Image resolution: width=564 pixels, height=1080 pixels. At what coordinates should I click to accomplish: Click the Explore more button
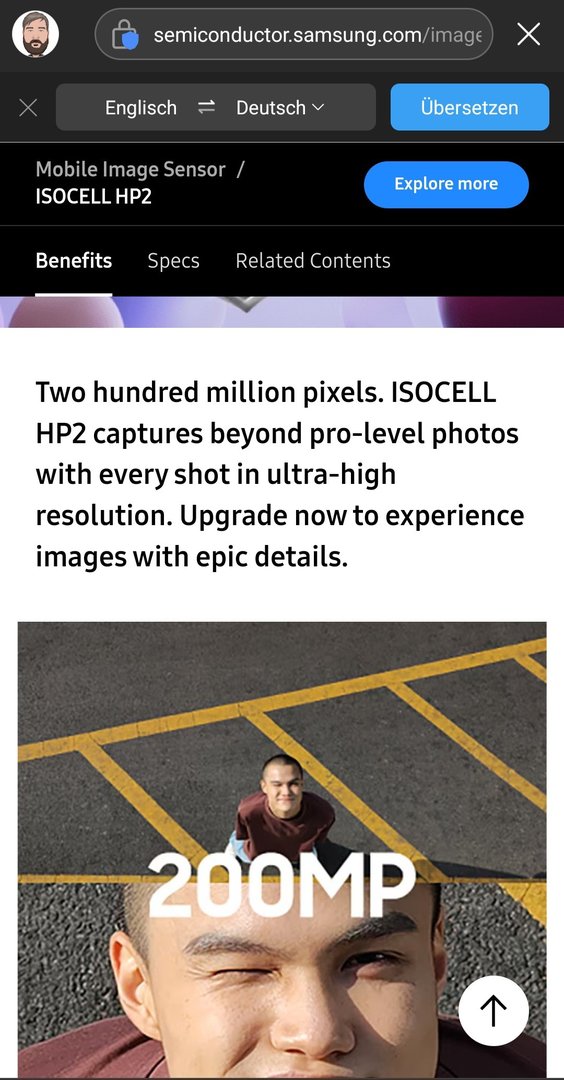446,184
